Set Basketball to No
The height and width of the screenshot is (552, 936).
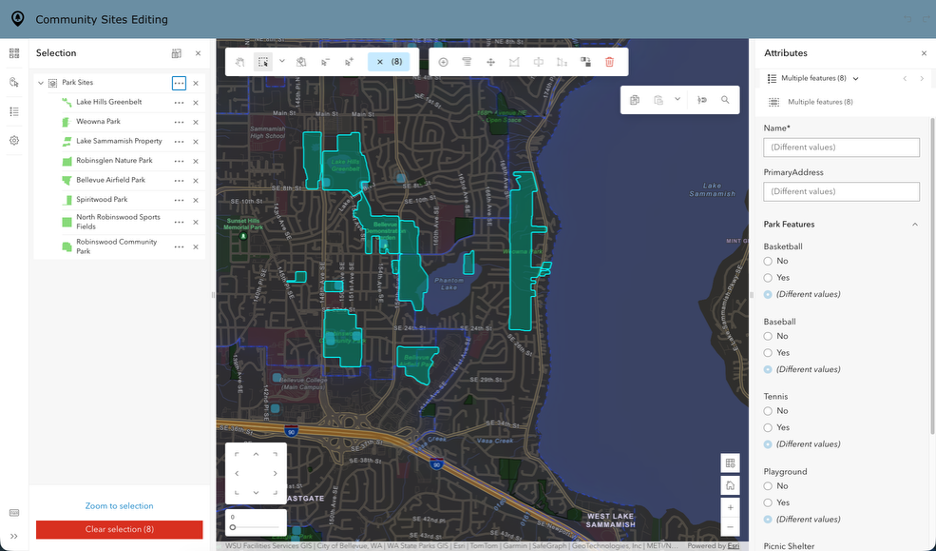[768, 261]
